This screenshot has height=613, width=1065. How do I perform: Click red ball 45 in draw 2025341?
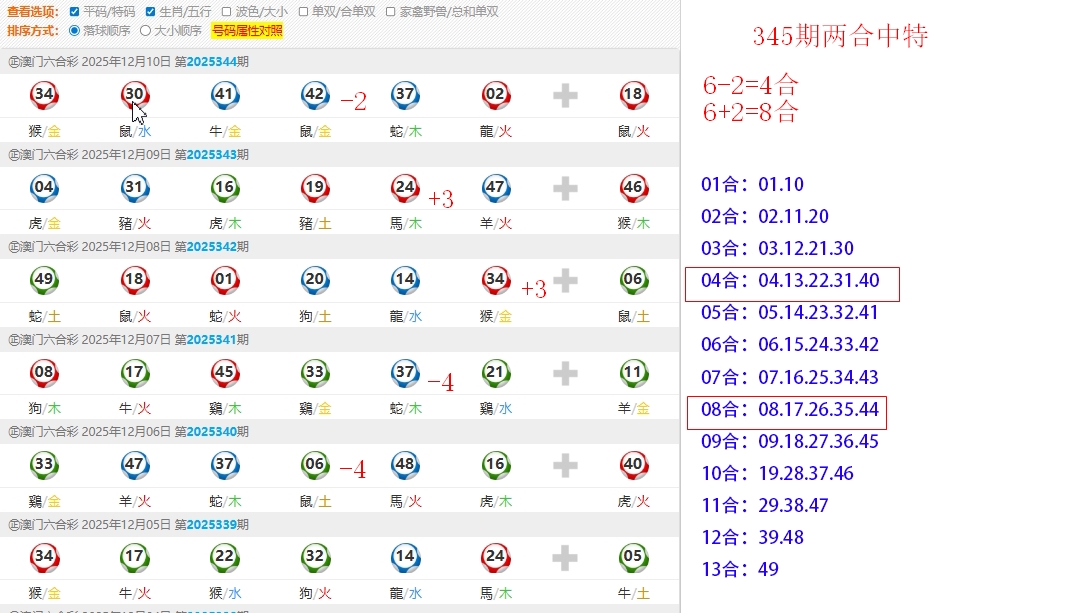tap(225, 374)
